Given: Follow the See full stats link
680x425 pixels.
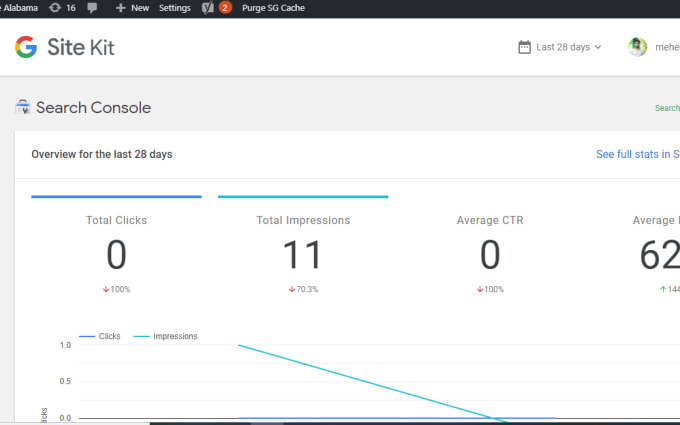Looking at the screenshot, I should coord(638,154).
